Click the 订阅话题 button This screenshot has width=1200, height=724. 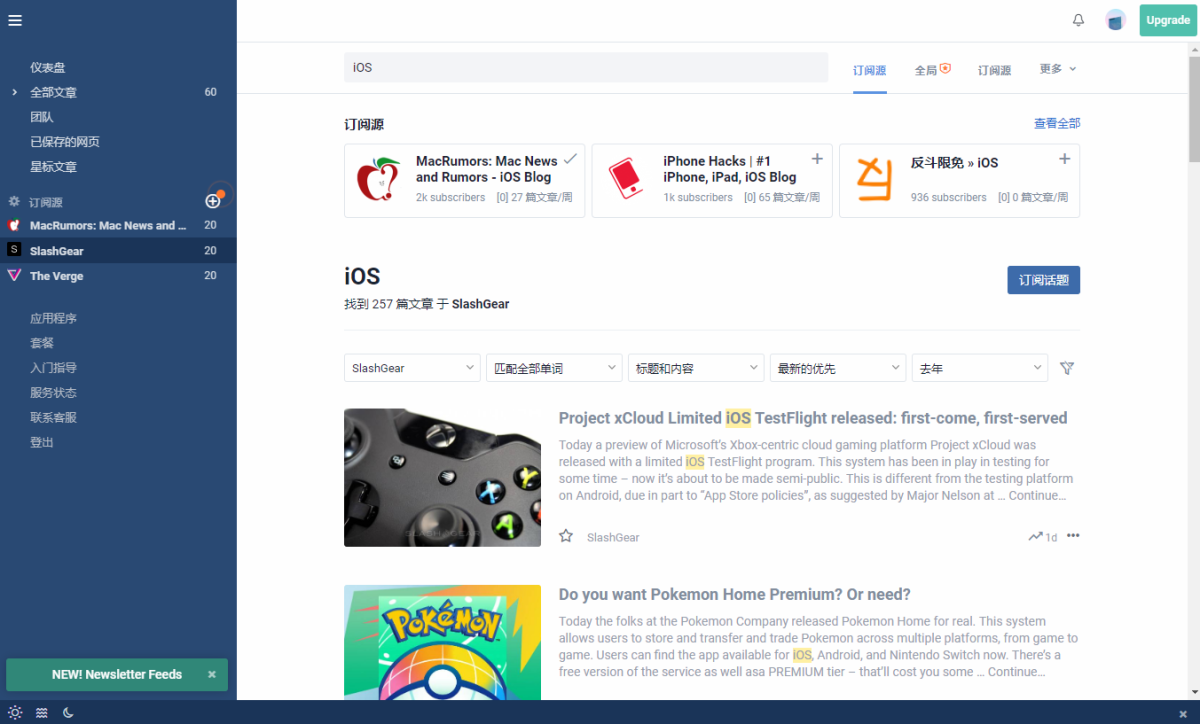click(1043, 280)
